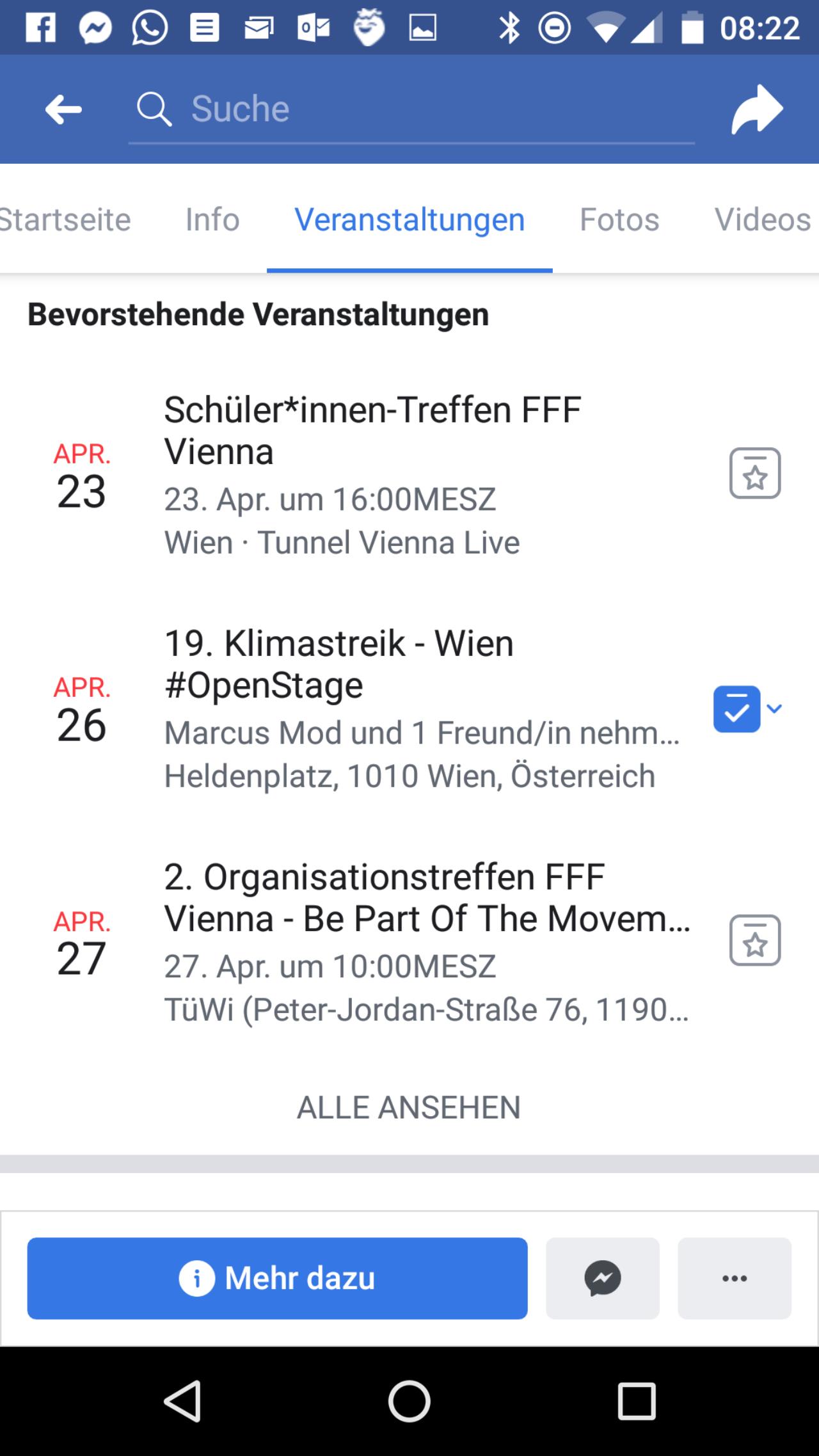819x1456 pixels.
Task: Tap the search magnifier icon
Action: click(154, 109)
